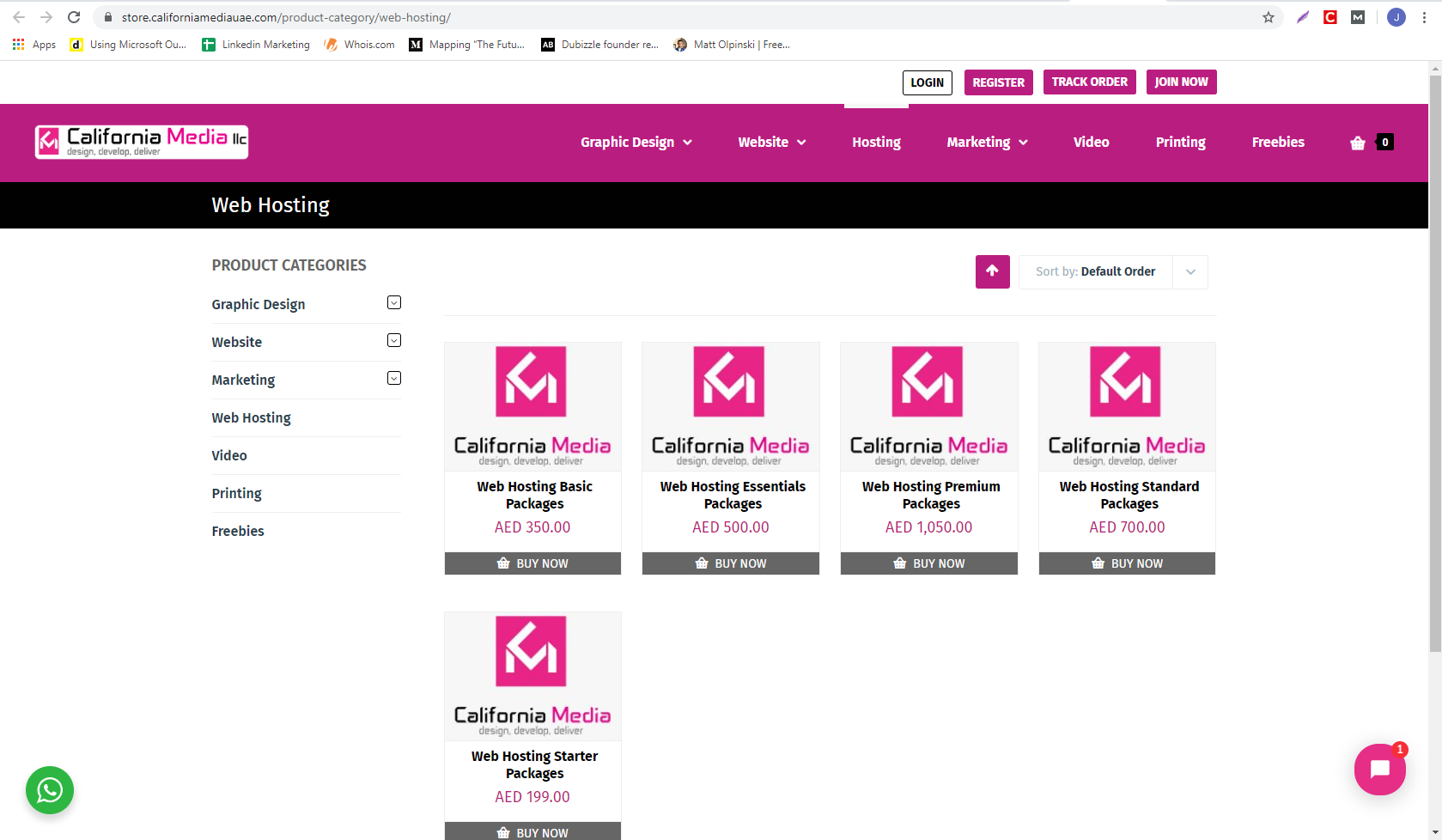The height and width of the screenshot is (840, 1442).
Task: Open the Chrome three-dot menu
Action: tap(1424, 17)
